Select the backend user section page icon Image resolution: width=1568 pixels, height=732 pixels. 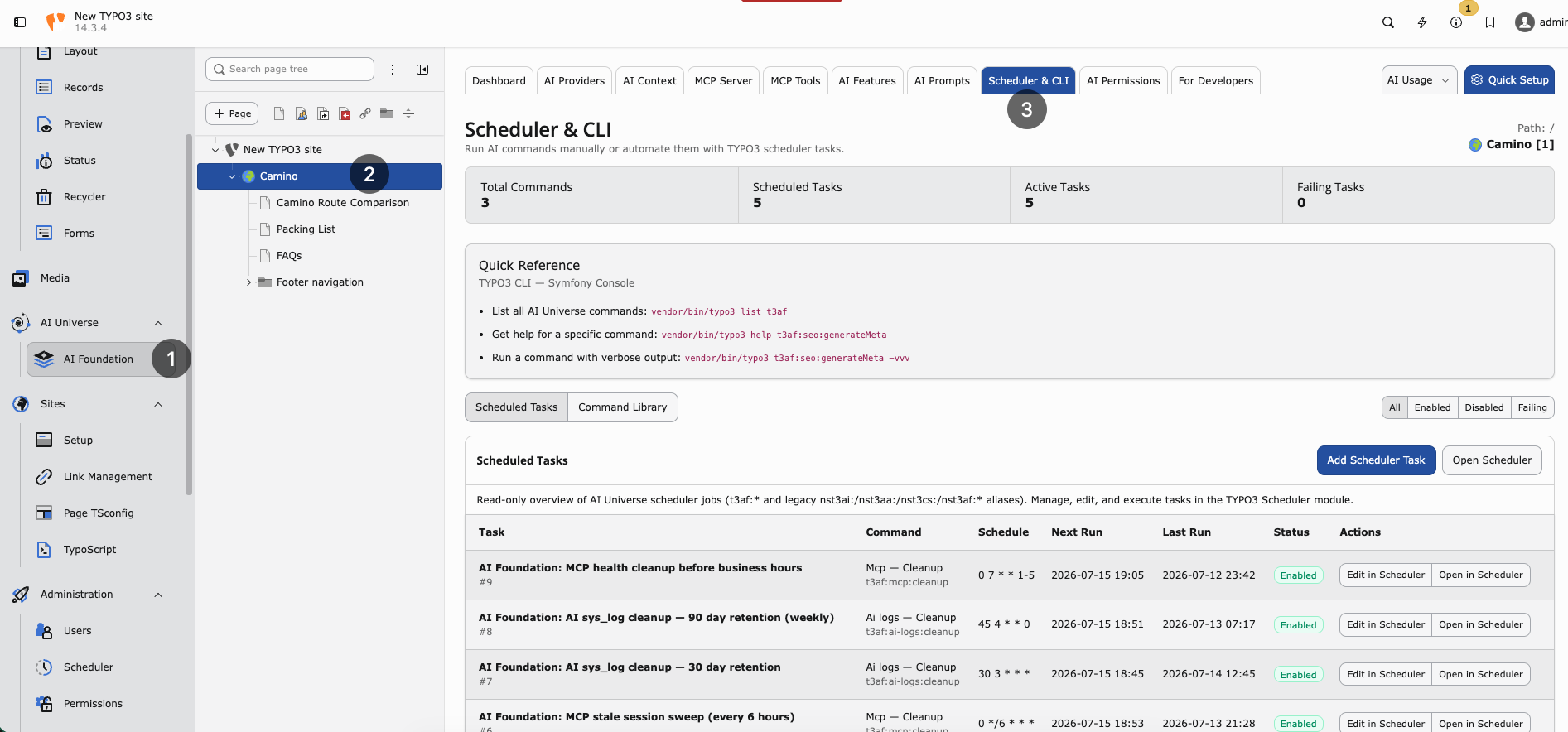tap(302, 113)
